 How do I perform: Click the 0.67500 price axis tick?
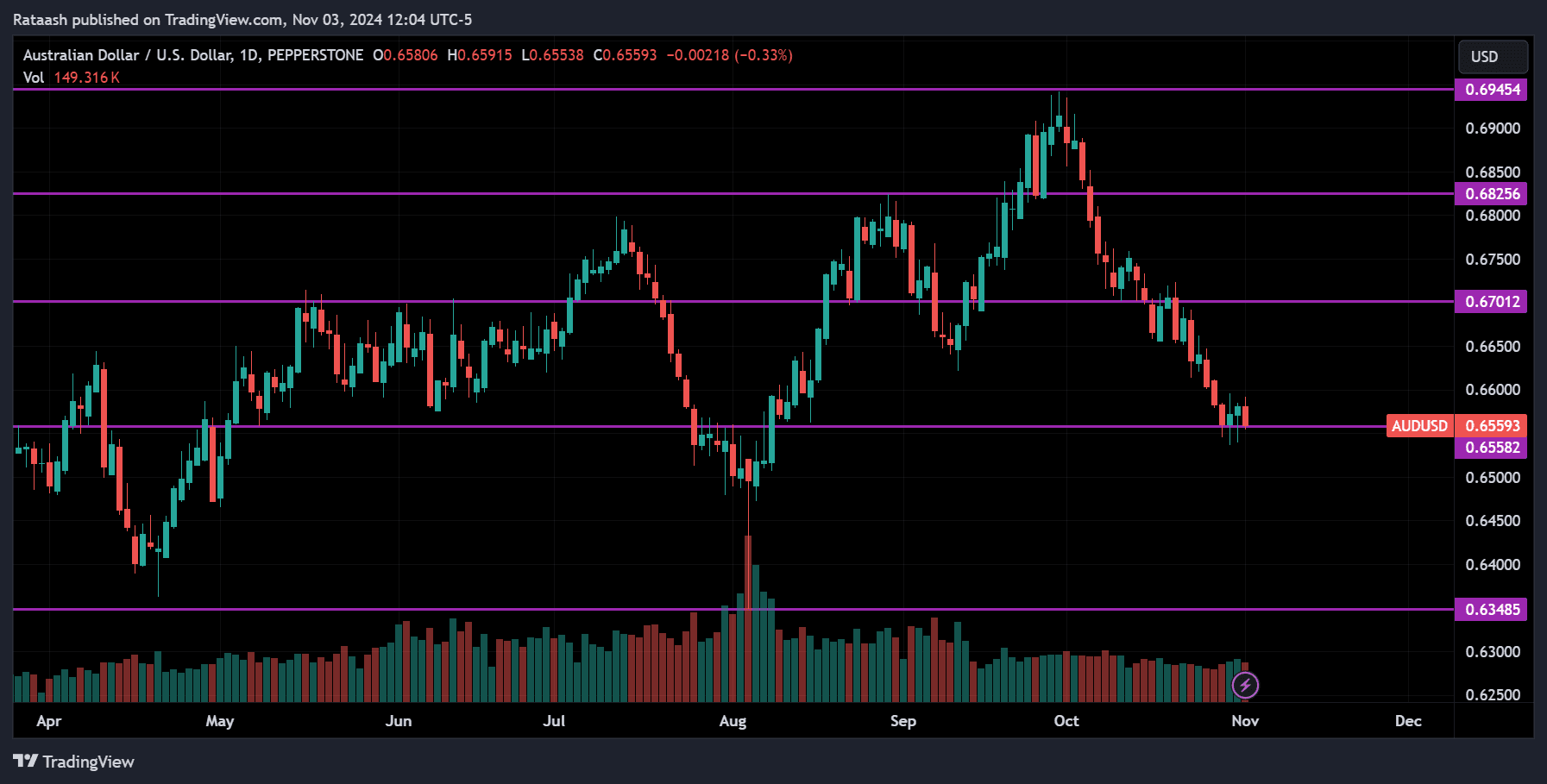click(1493, 260)
